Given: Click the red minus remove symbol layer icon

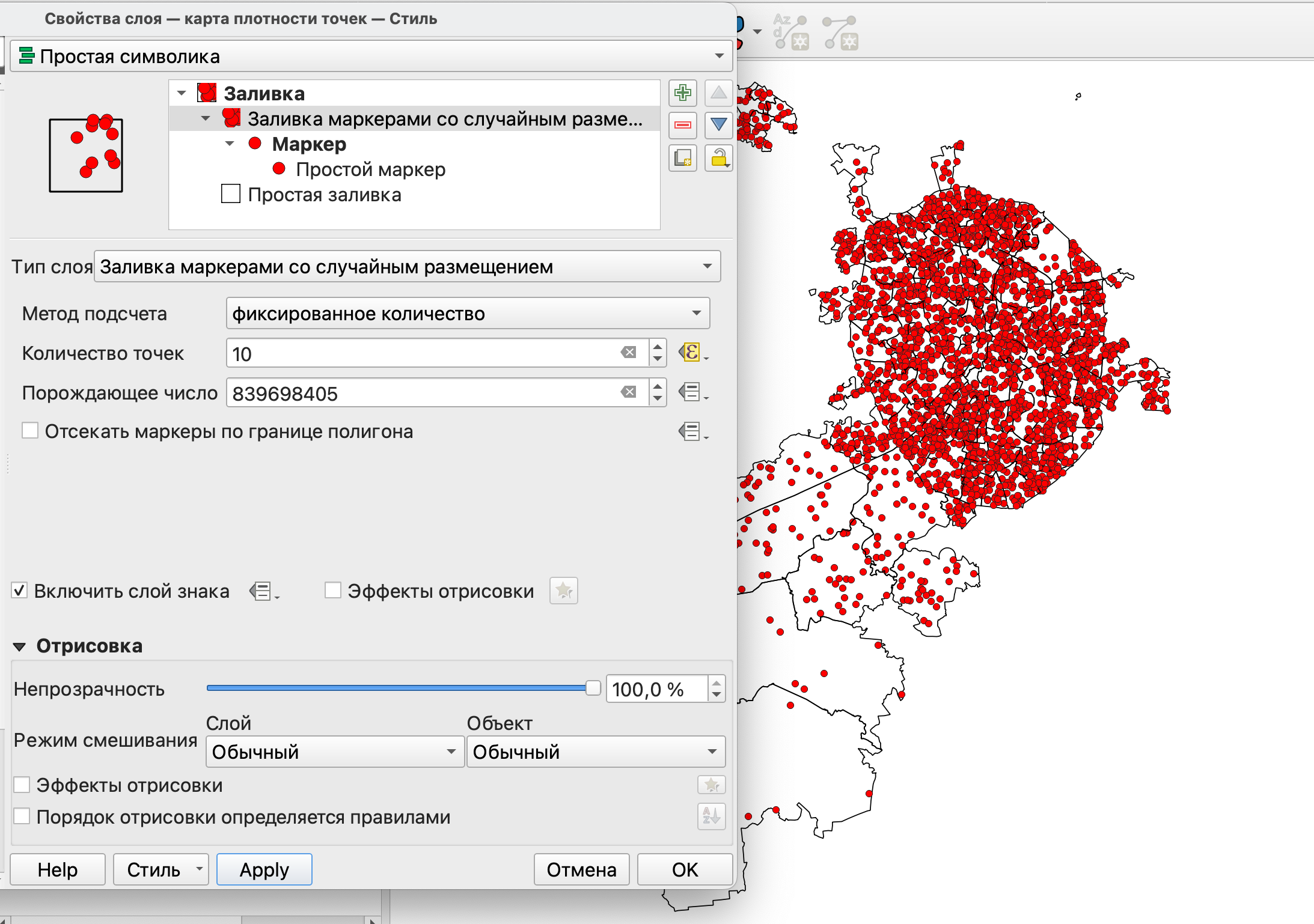Looking at the screenshot, I should point(682,125).
